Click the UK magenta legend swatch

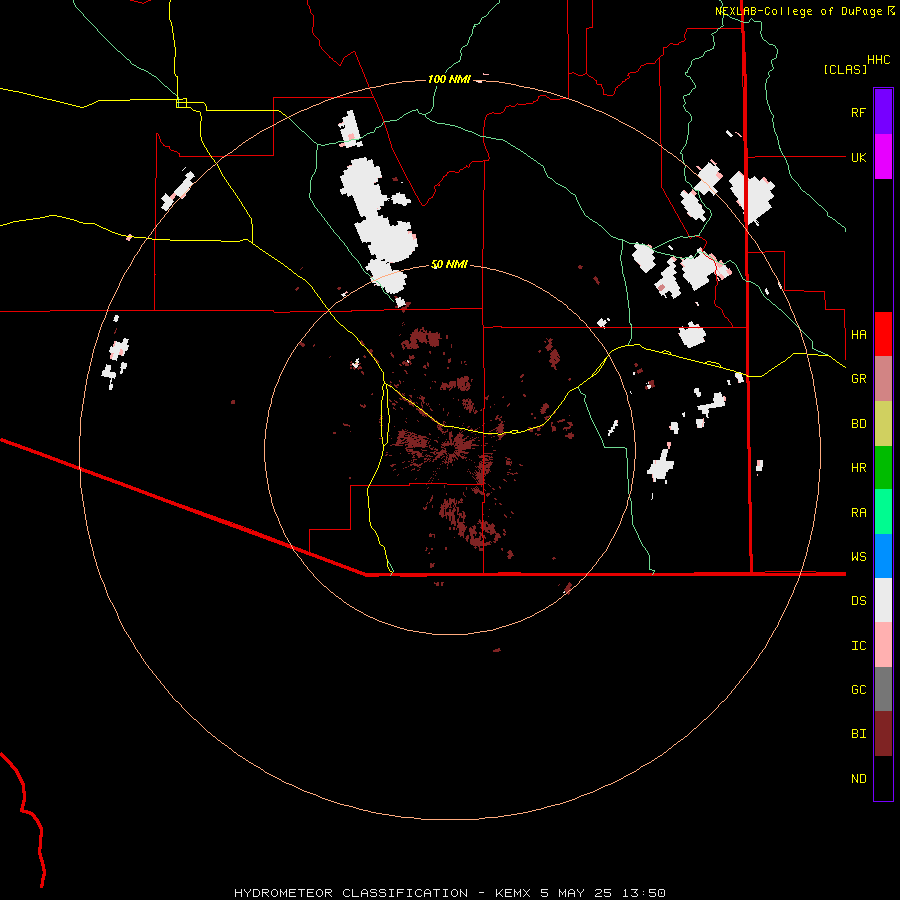[883, 157]
